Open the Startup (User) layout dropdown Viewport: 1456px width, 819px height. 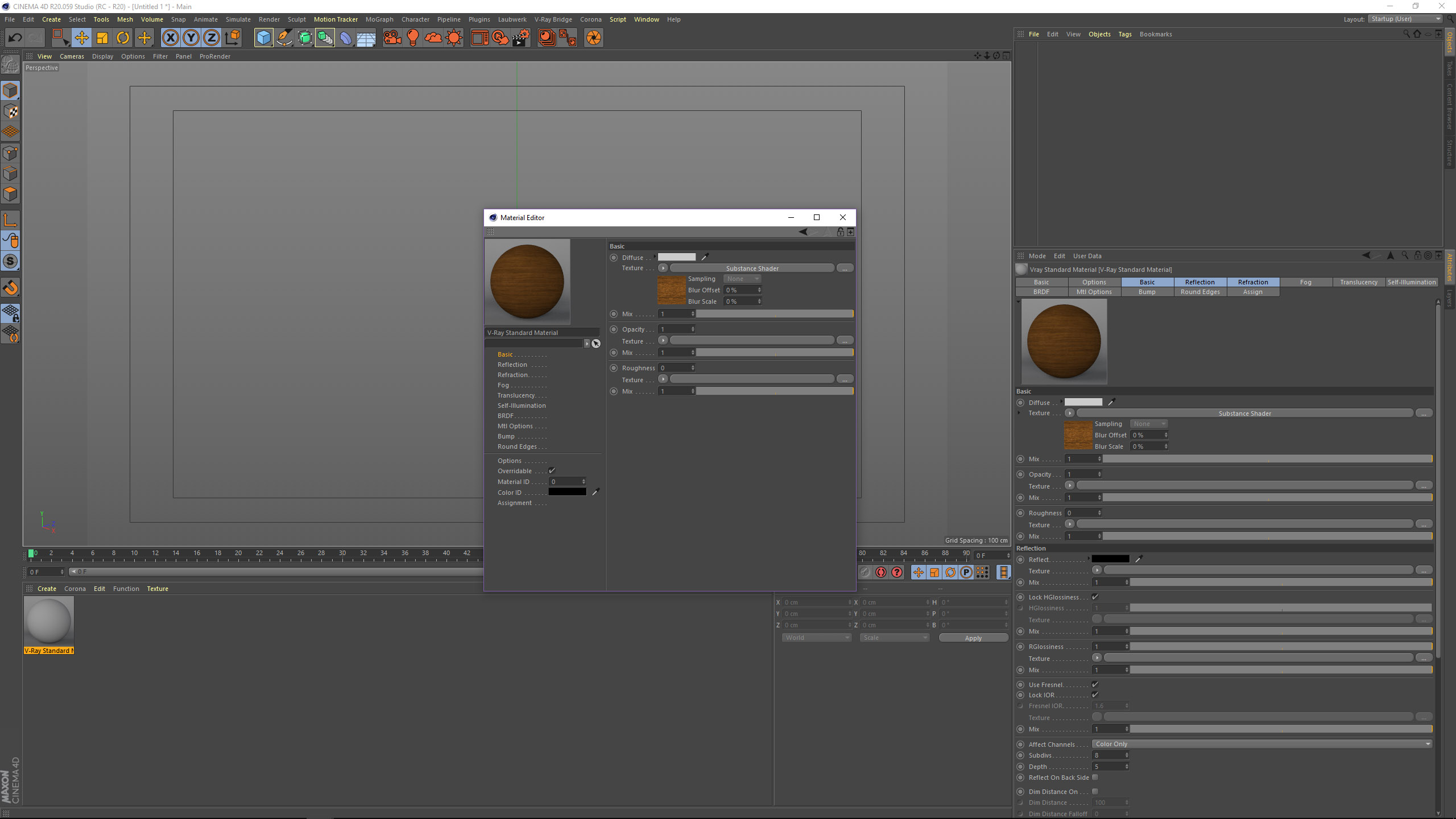point(1405,19)
